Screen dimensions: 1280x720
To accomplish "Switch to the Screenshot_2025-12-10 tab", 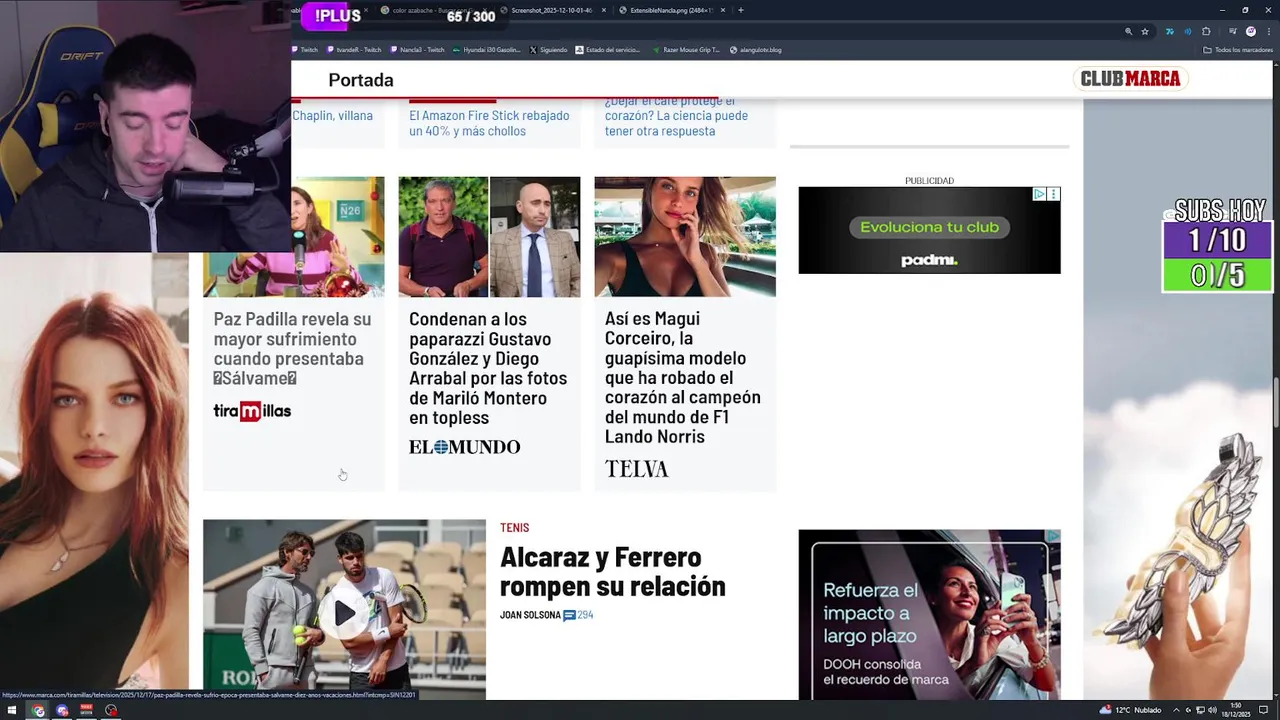I will 553,10.
